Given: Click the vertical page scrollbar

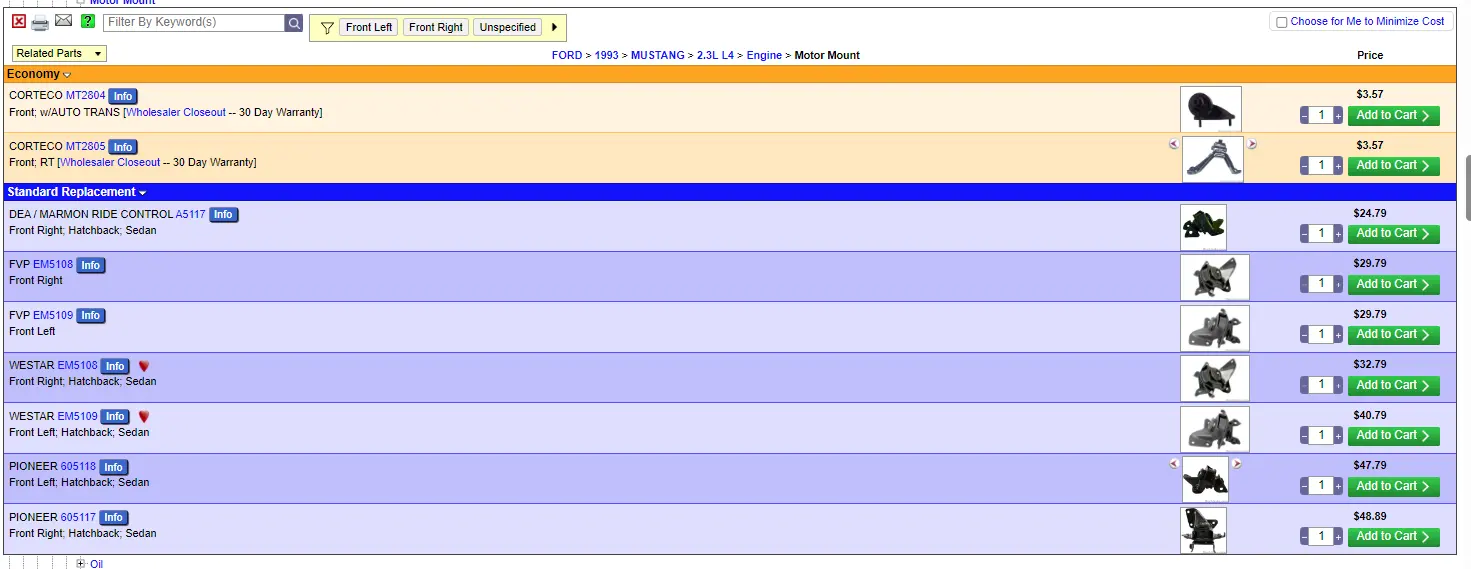Looking at the screenshot, I should point(1467,188).
